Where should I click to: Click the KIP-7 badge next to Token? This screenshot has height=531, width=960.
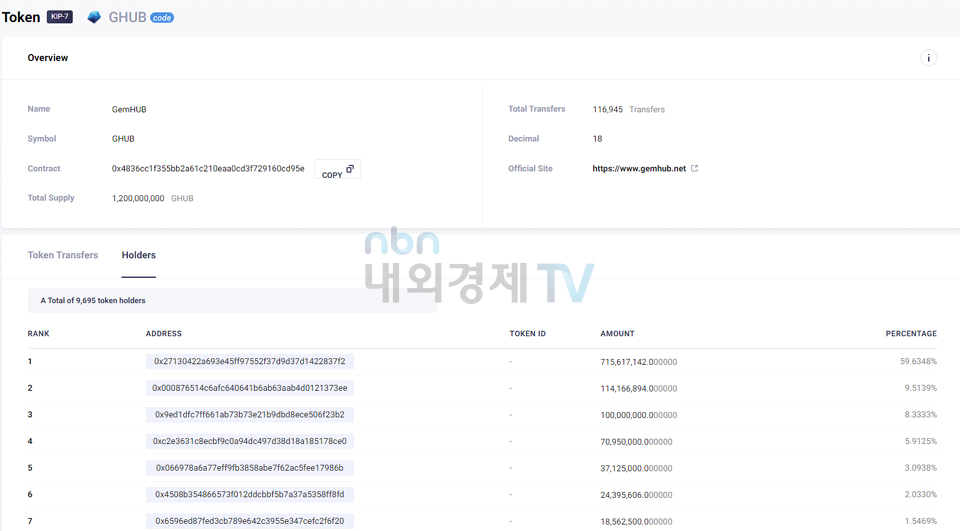[60, 17]
